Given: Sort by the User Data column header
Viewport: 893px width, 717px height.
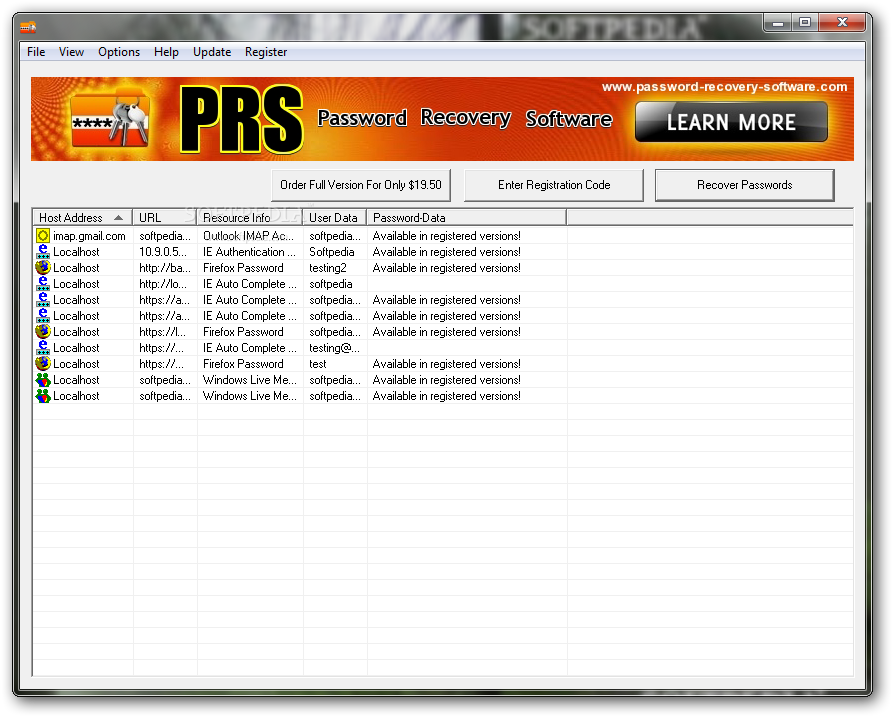Looking at the screenshot, I should (335, 218).
